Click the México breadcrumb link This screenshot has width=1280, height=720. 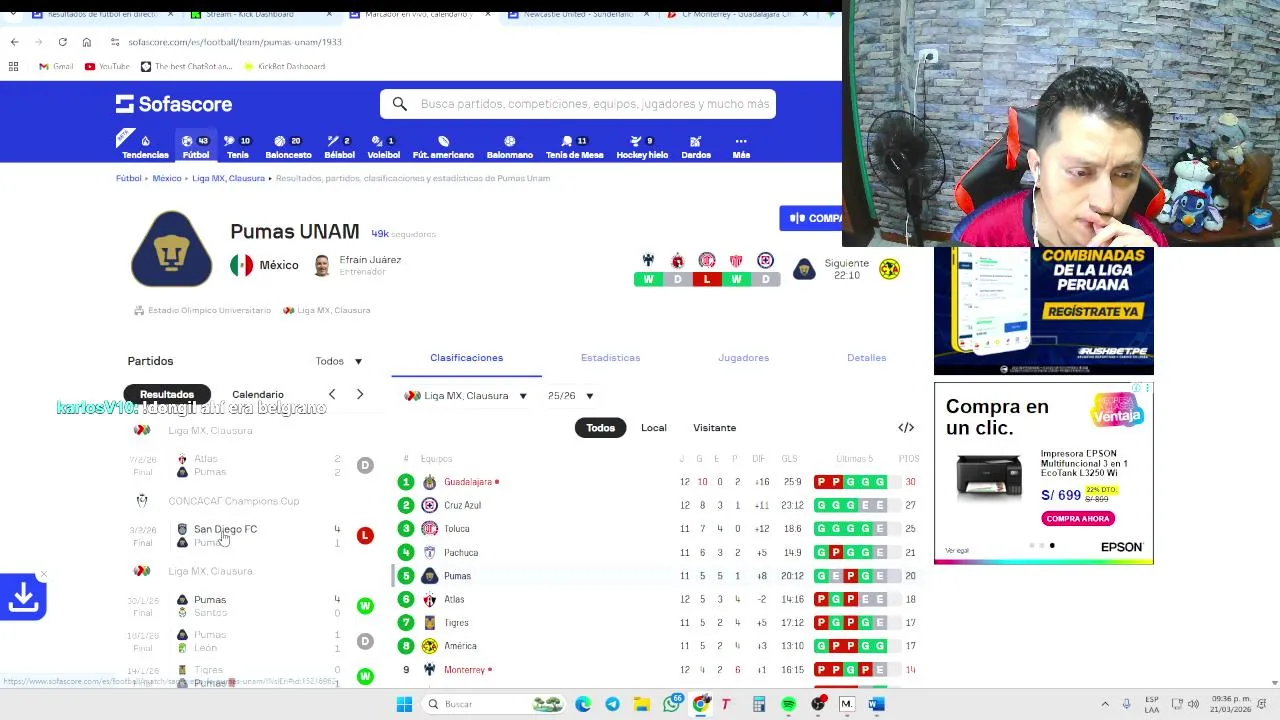(x=167, y=178)
